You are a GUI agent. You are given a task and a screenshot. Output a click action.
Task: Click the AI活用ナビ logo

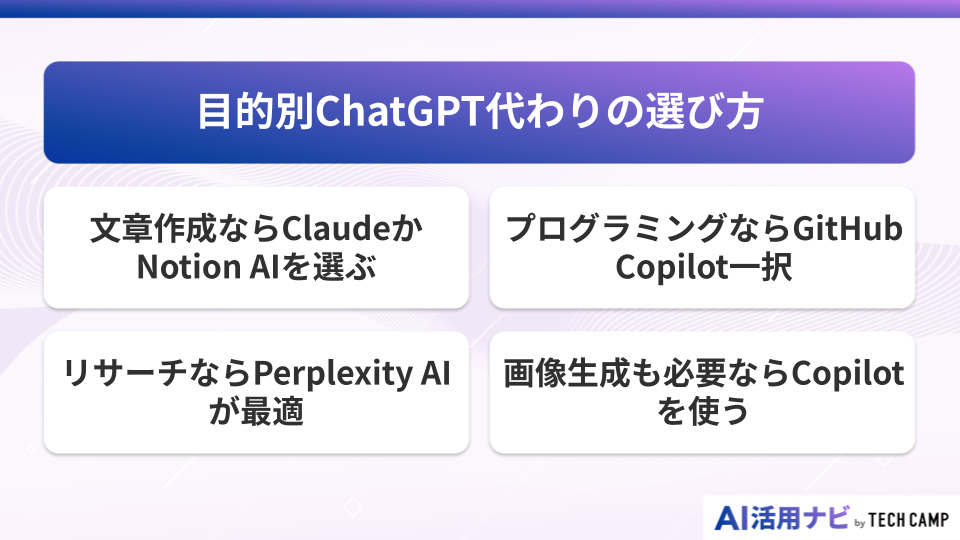coord(782,517)
